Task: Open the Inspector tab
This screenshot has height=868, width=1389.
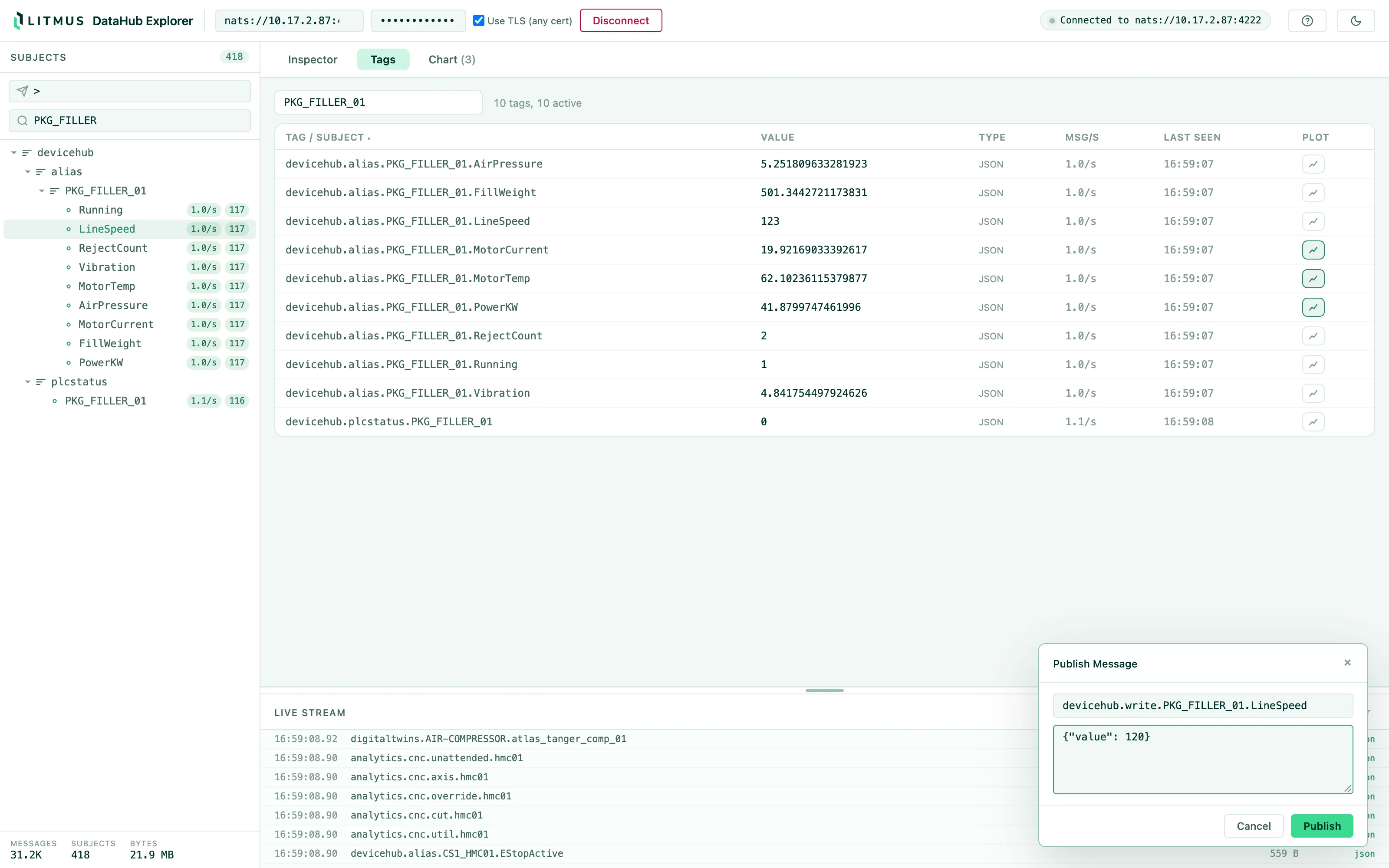Action: 312,60
